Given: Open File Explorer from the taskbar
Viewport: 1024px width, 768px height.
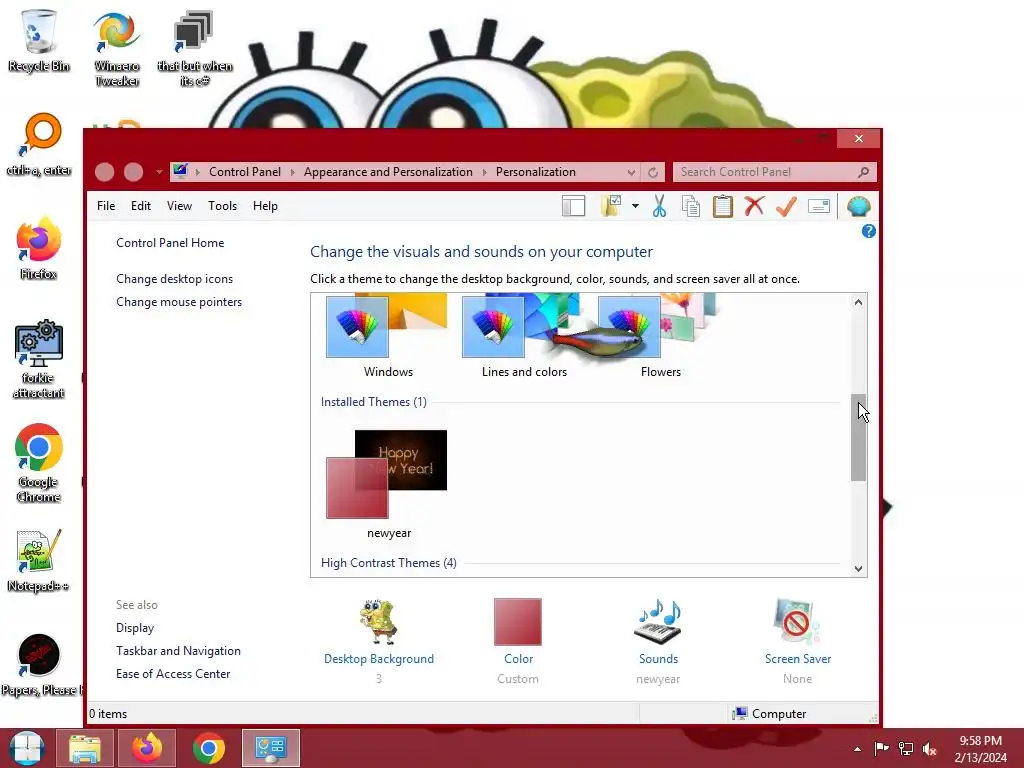Looking at the screenshot, I should coord(85,748).
